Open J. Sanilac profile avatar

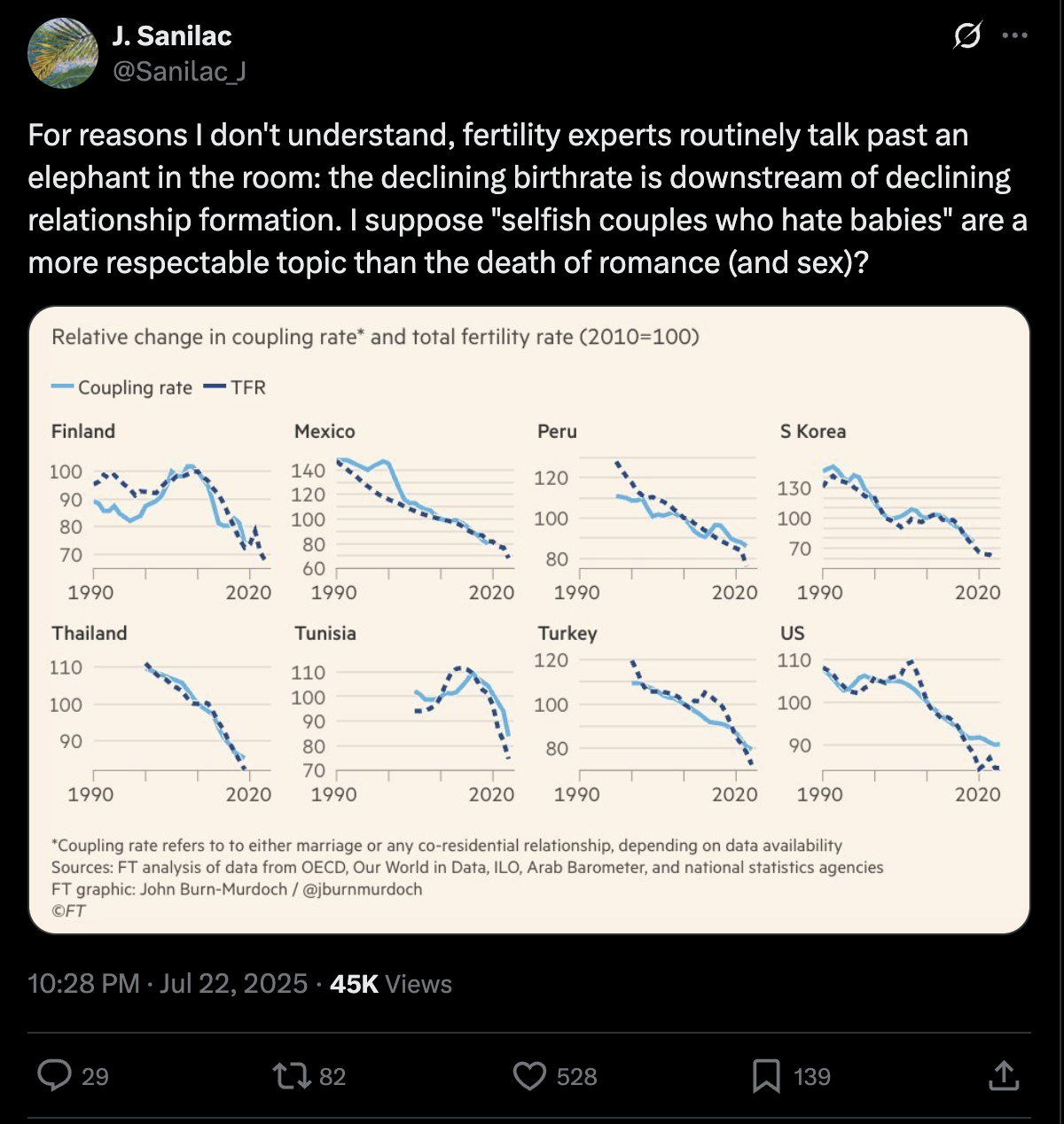click(x=63, y=53)
